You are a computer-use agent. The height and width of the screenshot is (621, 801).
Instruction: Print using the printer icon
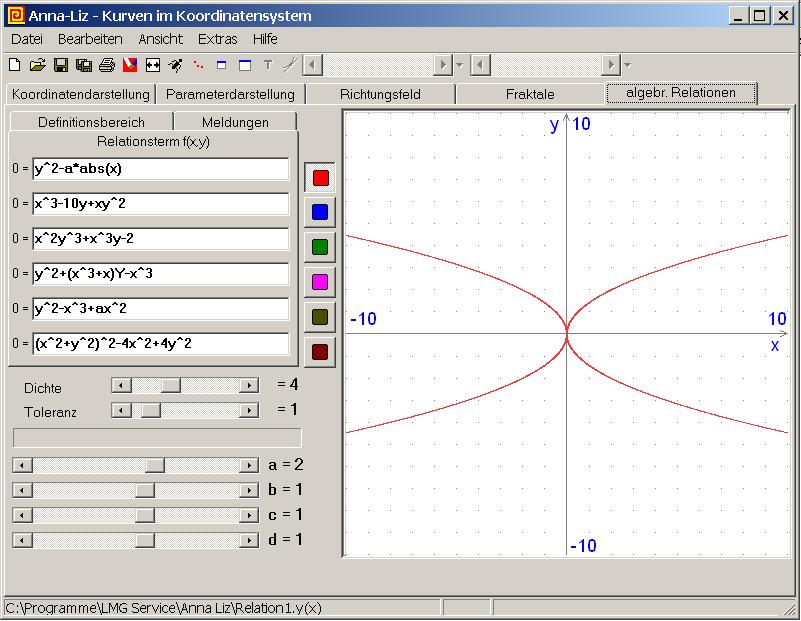click(107, 65)
